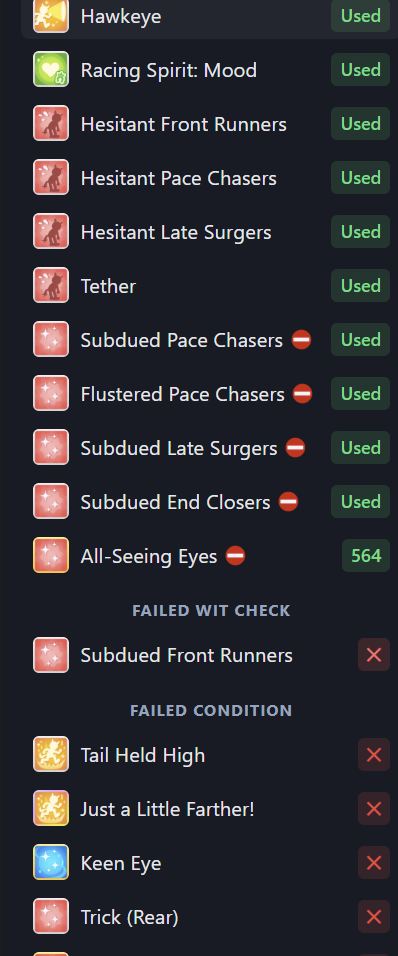Click the no-entry icon next to All-Seeing Eyes
Viewport: 398px width, 956px height.
click(235, 555)
